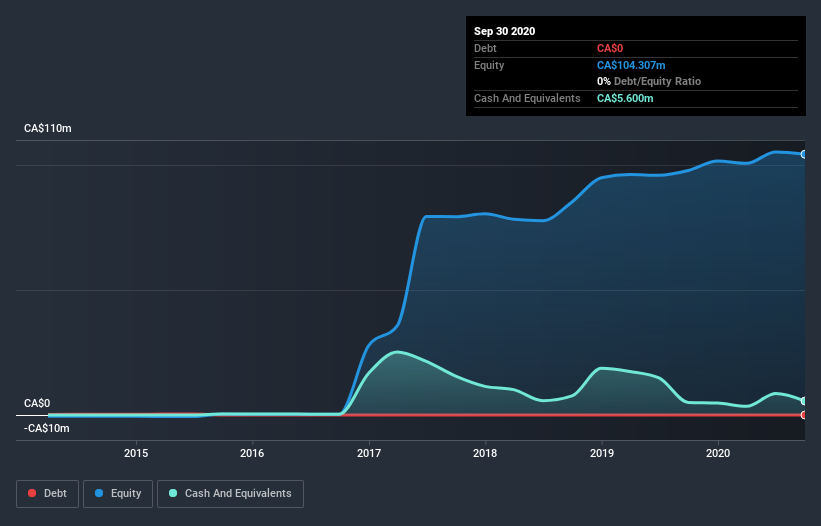Click the CA$5.600m cash value in tooltip
This screenshot has width=821, height=526.
coord(625,98)
